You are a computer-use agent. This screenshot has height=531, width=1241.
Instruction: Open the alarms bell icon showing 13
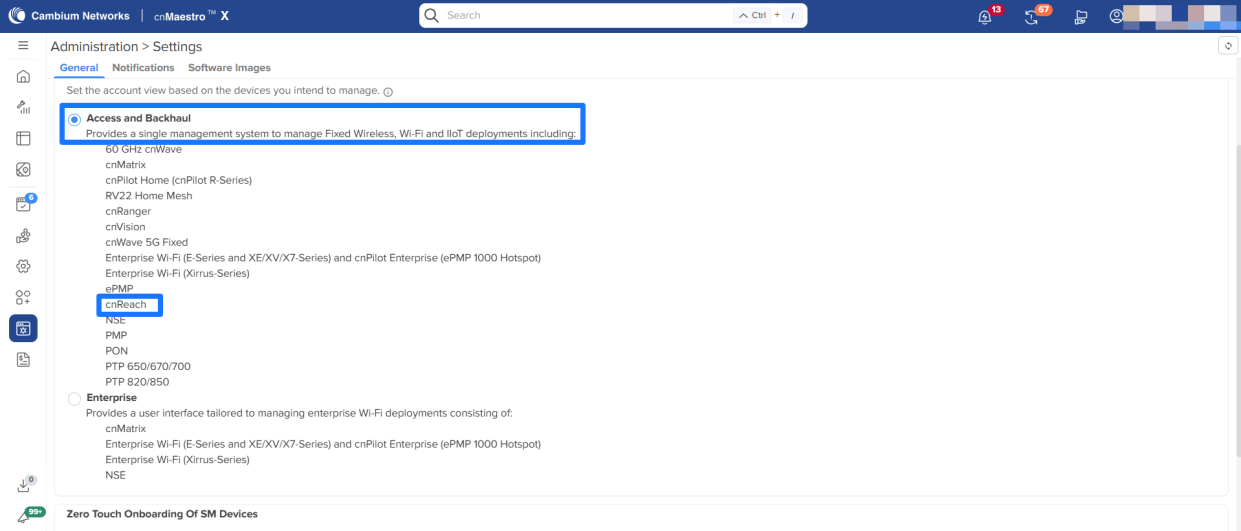click(985, 17)
